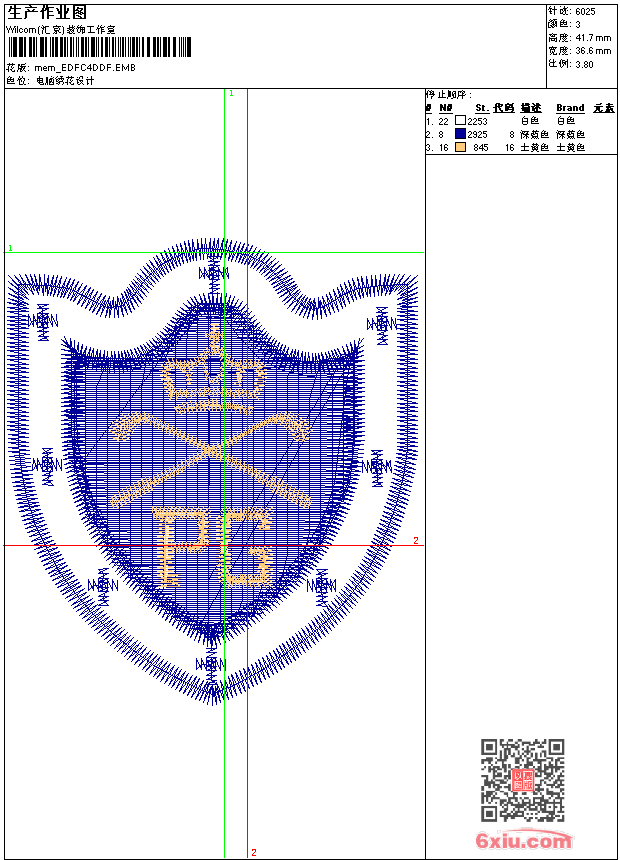Screen dimensions: 620x860
Task: Click the tan yellow thread swatch
Action: click(x=460, y=147)
